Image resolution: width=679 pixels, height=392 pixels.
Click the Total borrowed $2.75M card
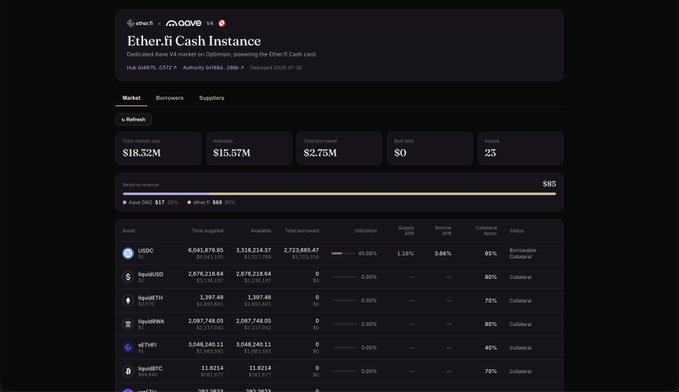(x=340, y=148)
